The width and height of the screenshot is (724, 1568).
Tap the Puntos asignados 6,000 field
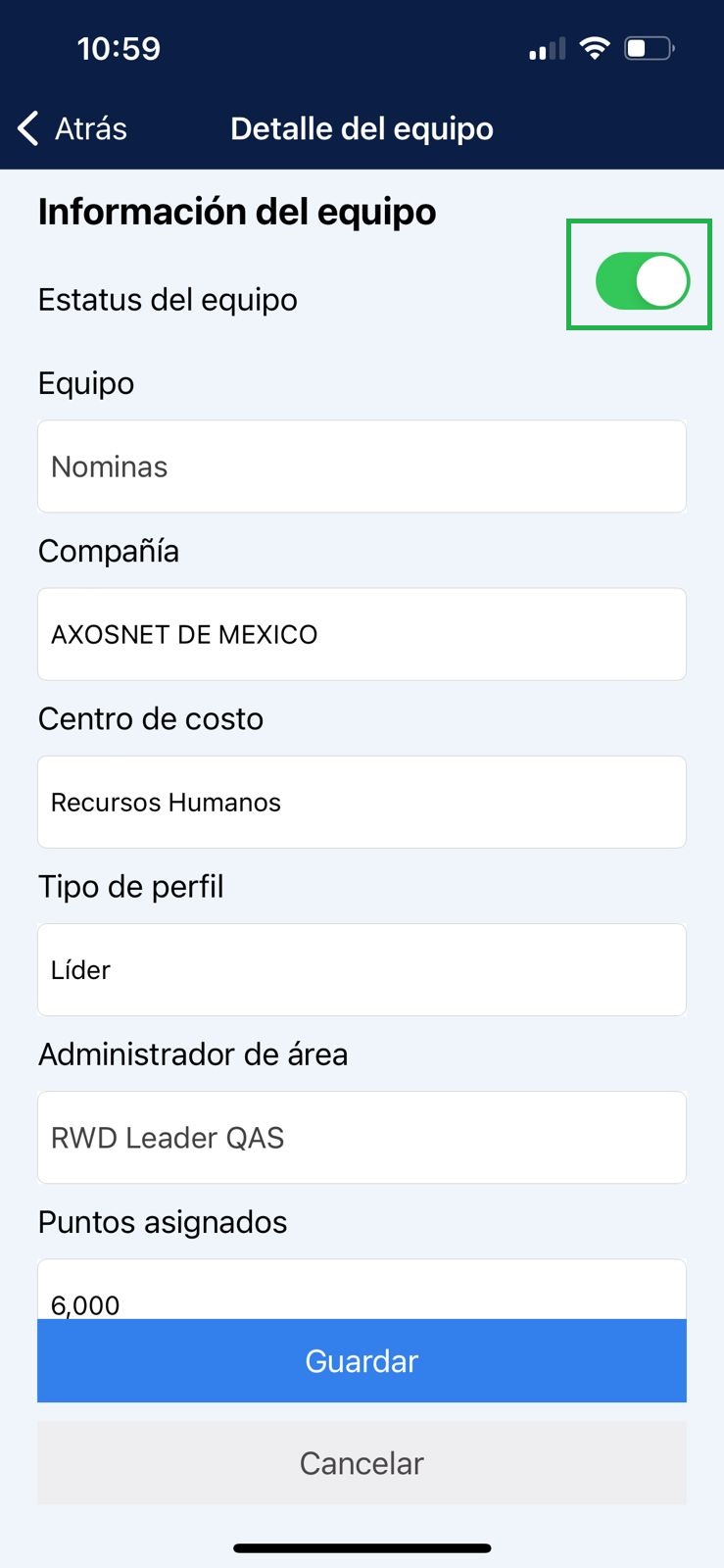tap(362, 1294)
